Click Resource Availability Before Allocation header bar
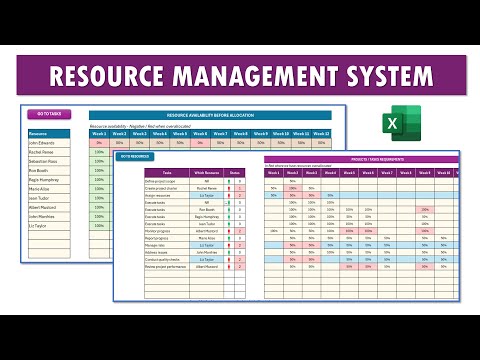Viewport: 480px width, 360px height. click(210, 115)
